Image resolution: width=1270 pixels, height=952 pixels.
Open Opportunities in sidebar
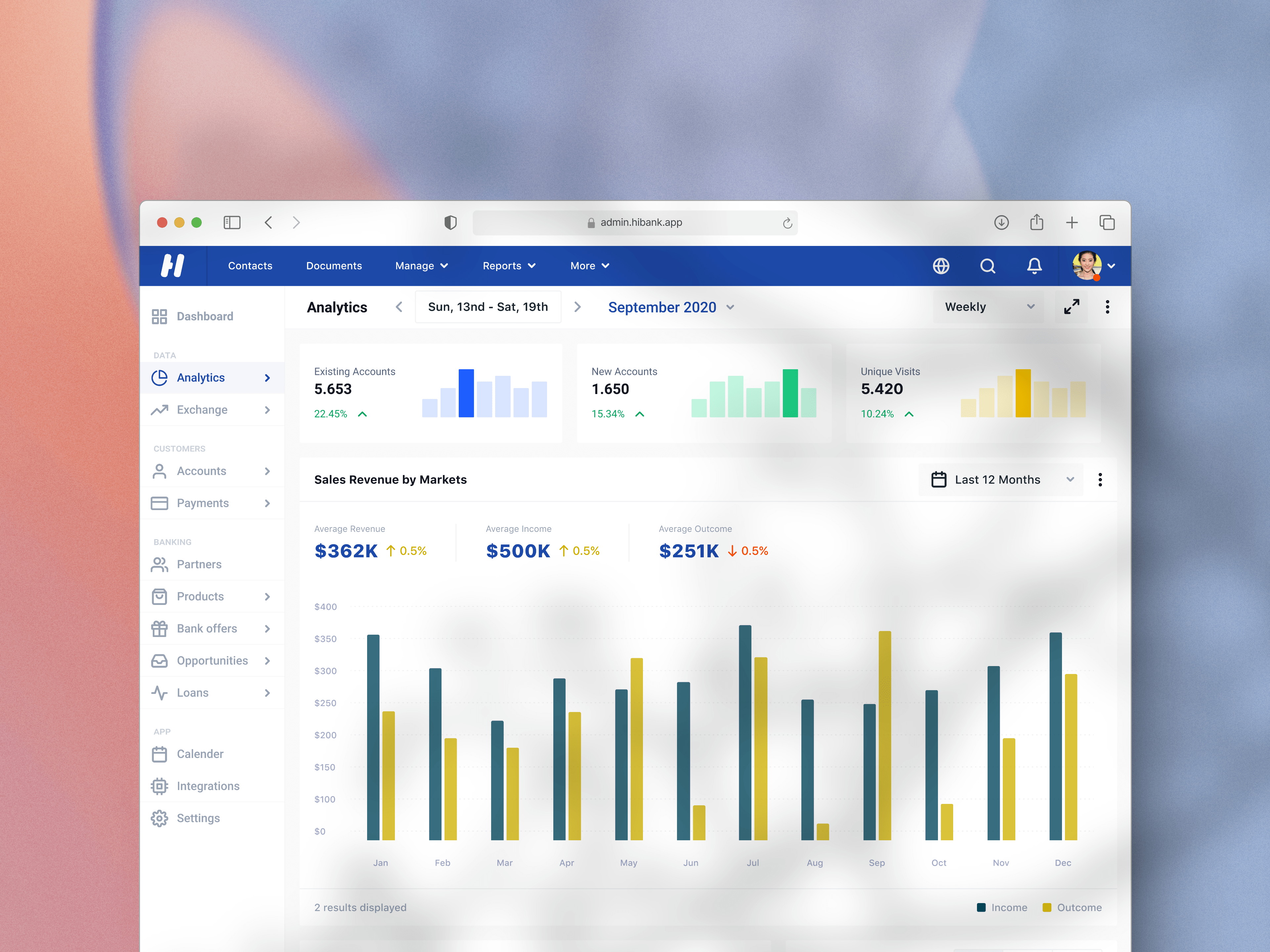tap(212, 661)
